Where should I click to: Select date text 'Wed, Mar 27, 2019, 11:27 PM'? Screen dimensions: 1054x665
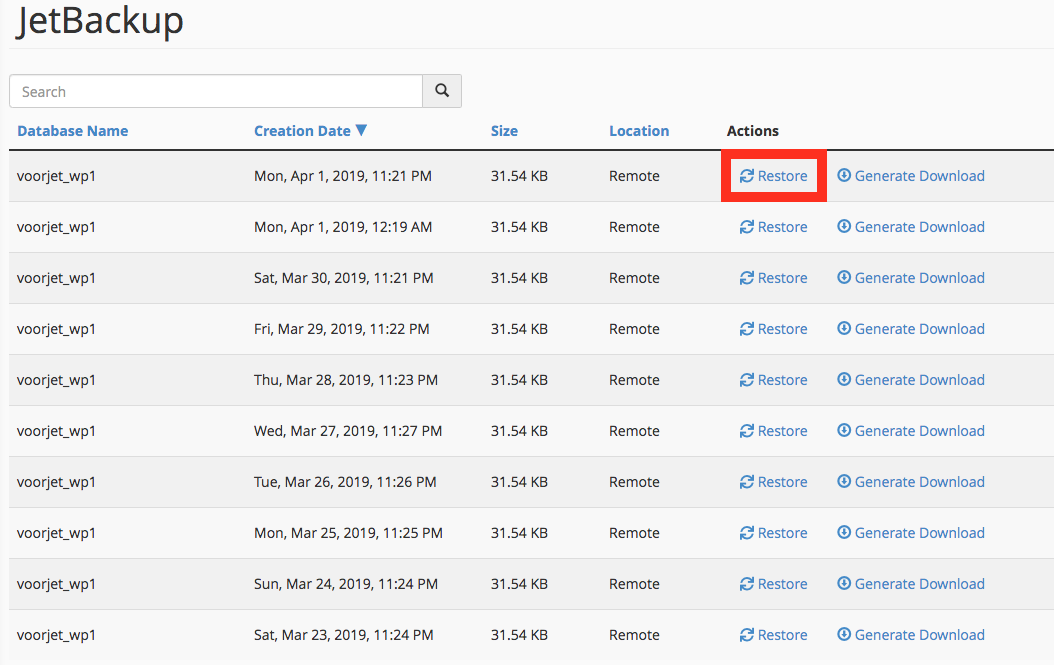(348, 431)
